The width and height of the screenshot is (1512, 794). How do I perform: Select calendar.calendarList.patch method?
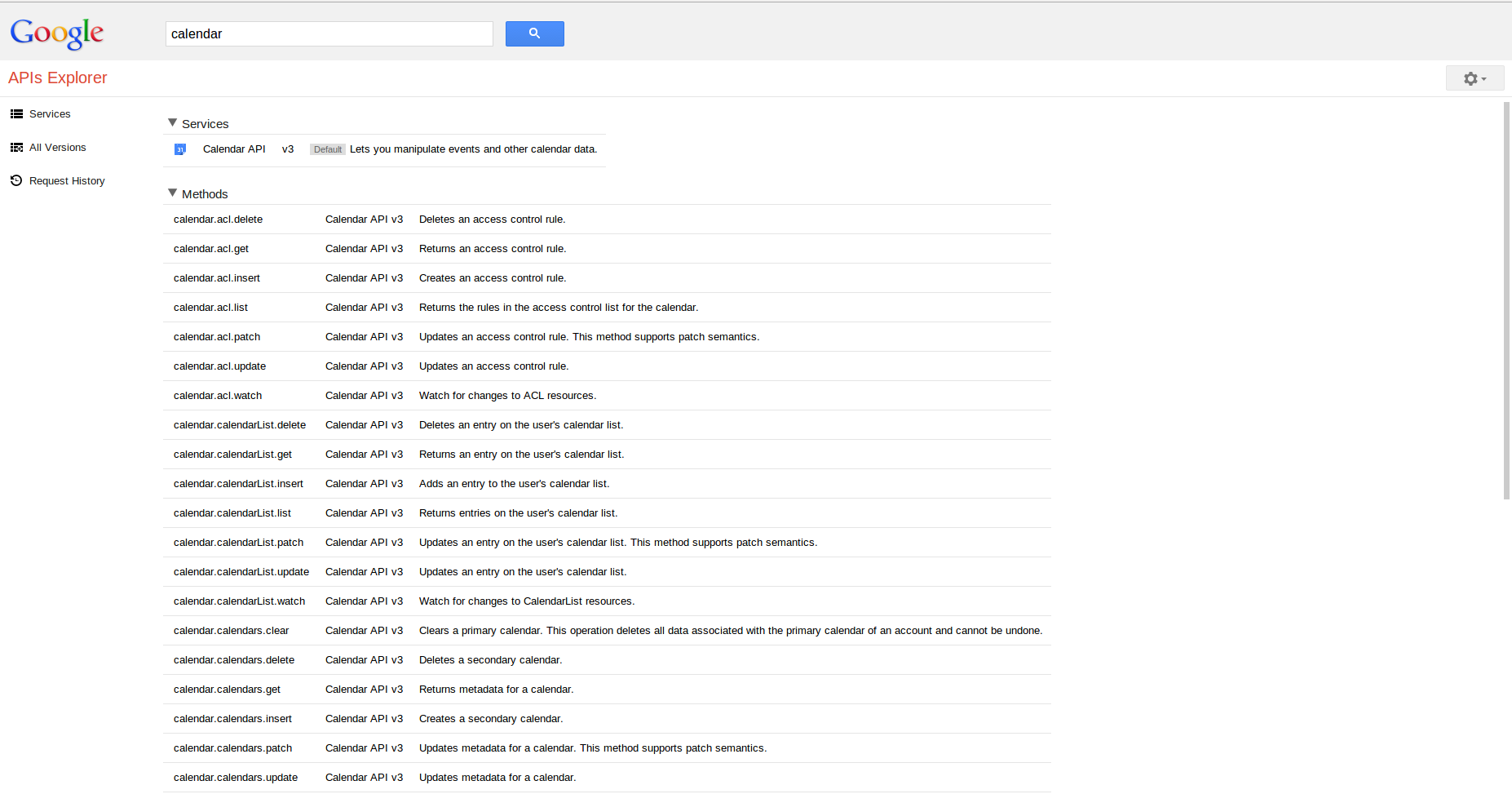pyautogui.click(x=238, y=543)
